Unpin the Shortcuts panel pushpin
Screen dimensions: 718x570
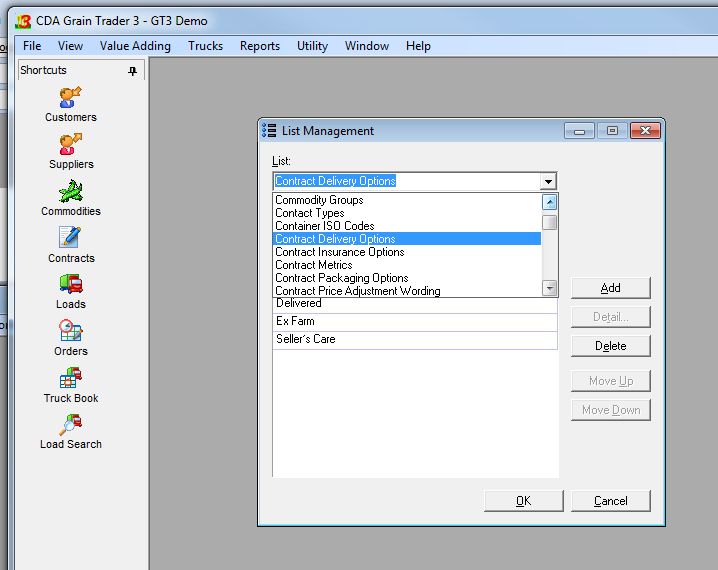pyautogui.click(x=133, y=71)
